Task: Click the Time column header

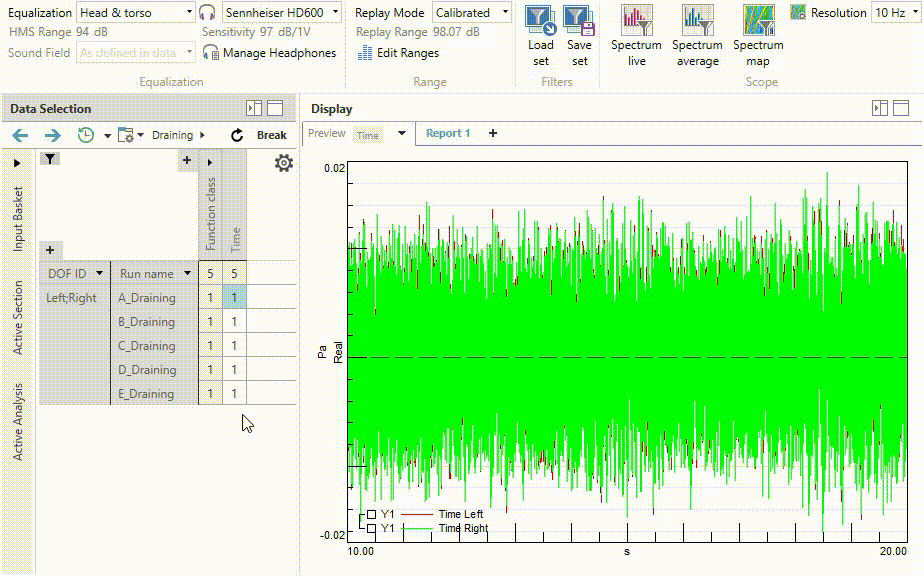Action: tap(235, 239)
